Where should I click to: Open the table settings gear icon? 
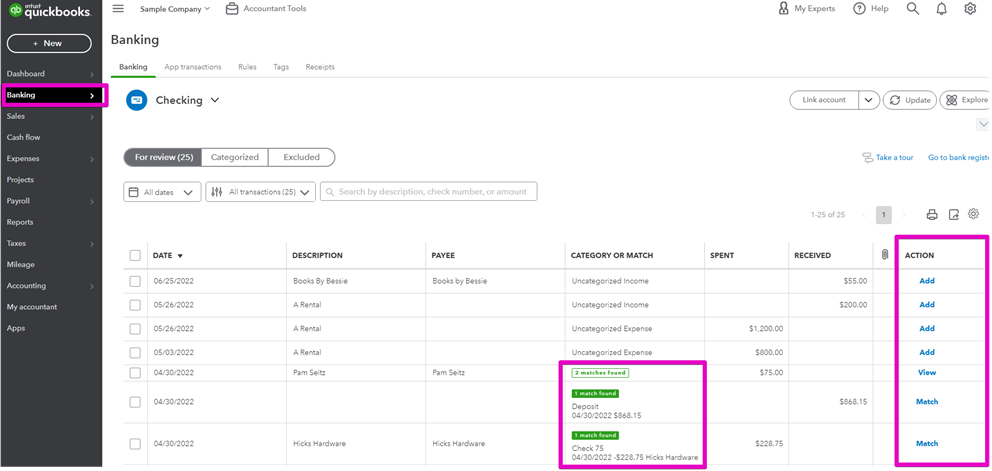[974, 214]
